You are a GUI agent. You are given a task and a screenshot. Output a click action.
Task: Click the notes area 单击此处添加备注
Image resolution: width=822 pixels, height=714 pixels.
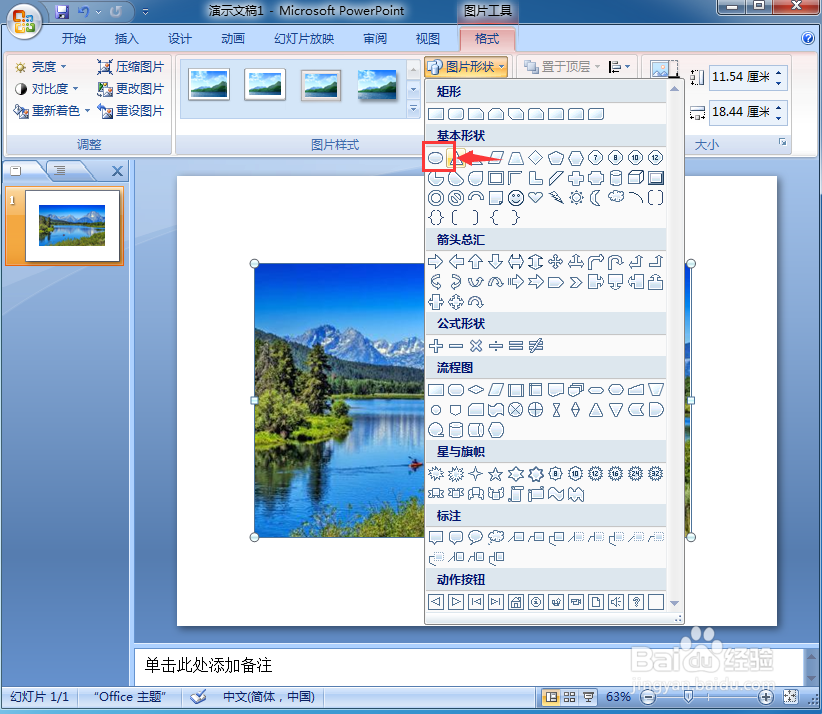(x=208, y=665)
